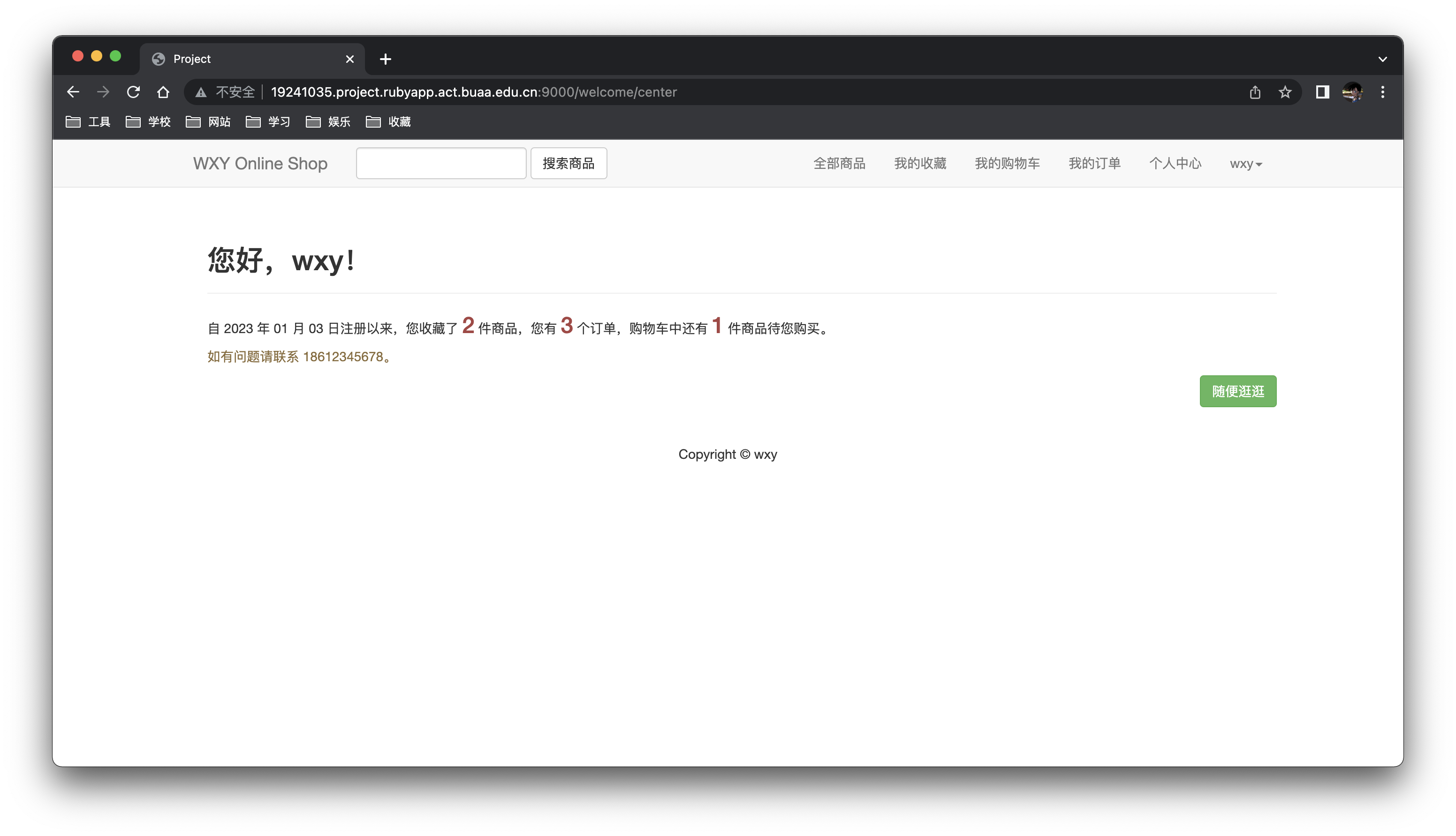
Task: Click the share page icon in address bar
Action: tap(1255, 92)
